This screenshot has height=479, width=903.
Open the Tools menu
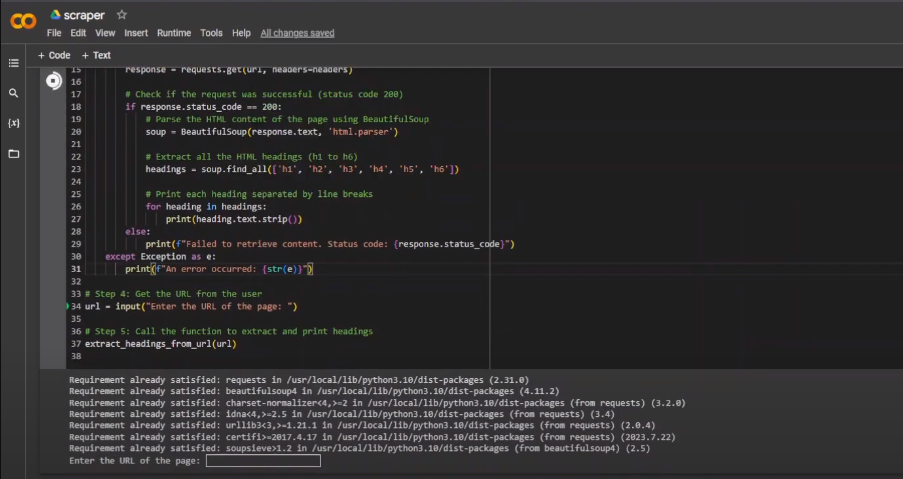tap(211, 33)
